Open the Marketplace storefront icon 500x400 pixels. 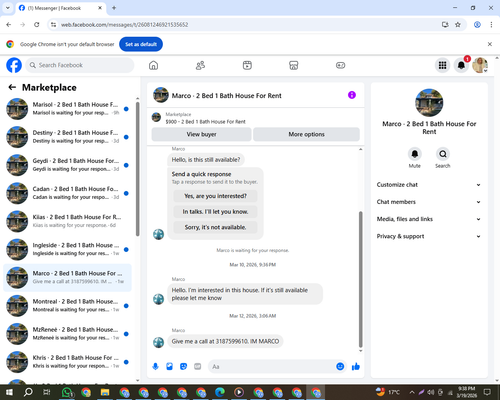[294, 65]
